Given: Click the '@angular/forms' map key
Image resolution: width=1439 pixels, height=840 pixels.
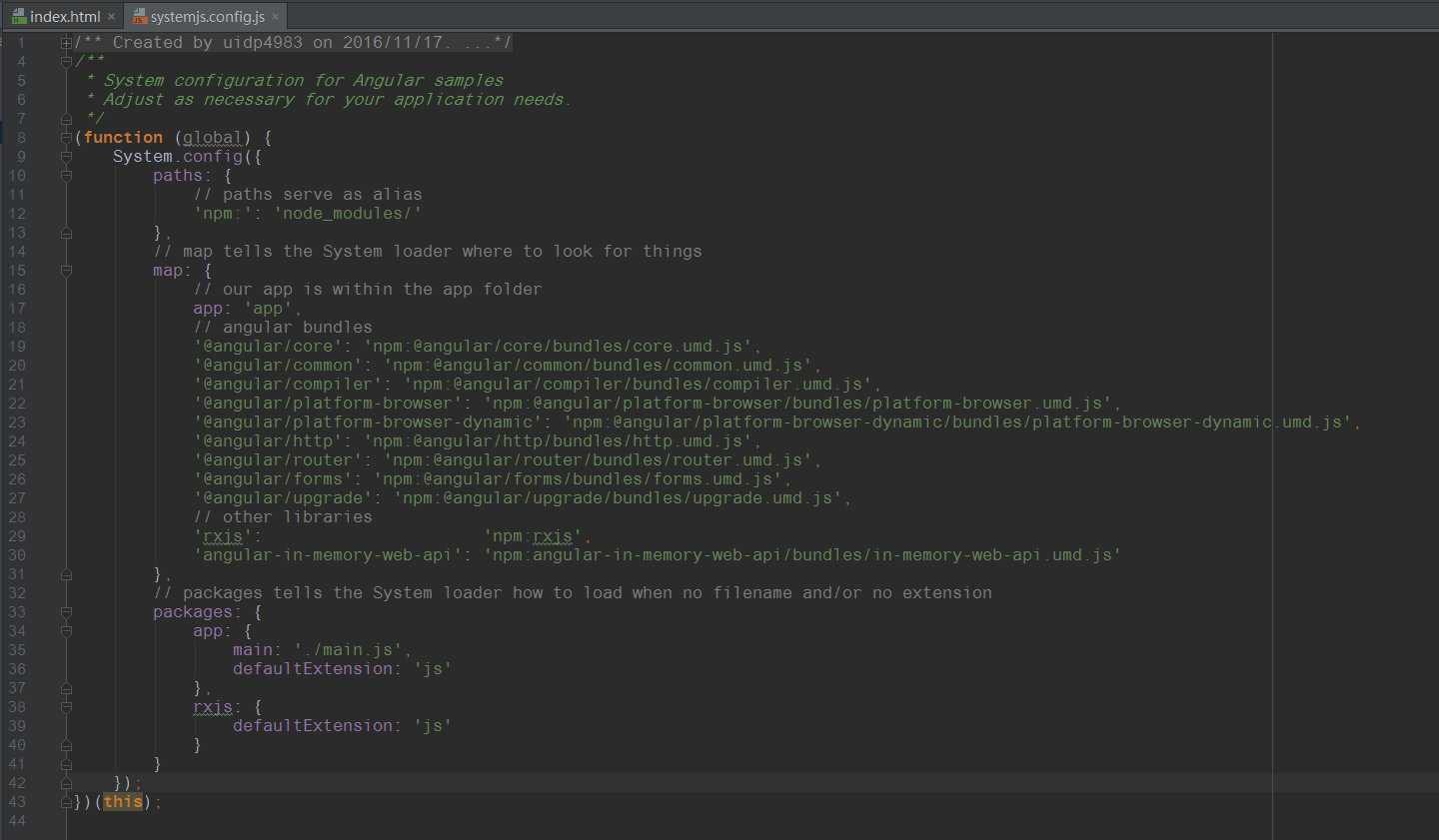Looking at the screenshot, I should coord(273,479).
